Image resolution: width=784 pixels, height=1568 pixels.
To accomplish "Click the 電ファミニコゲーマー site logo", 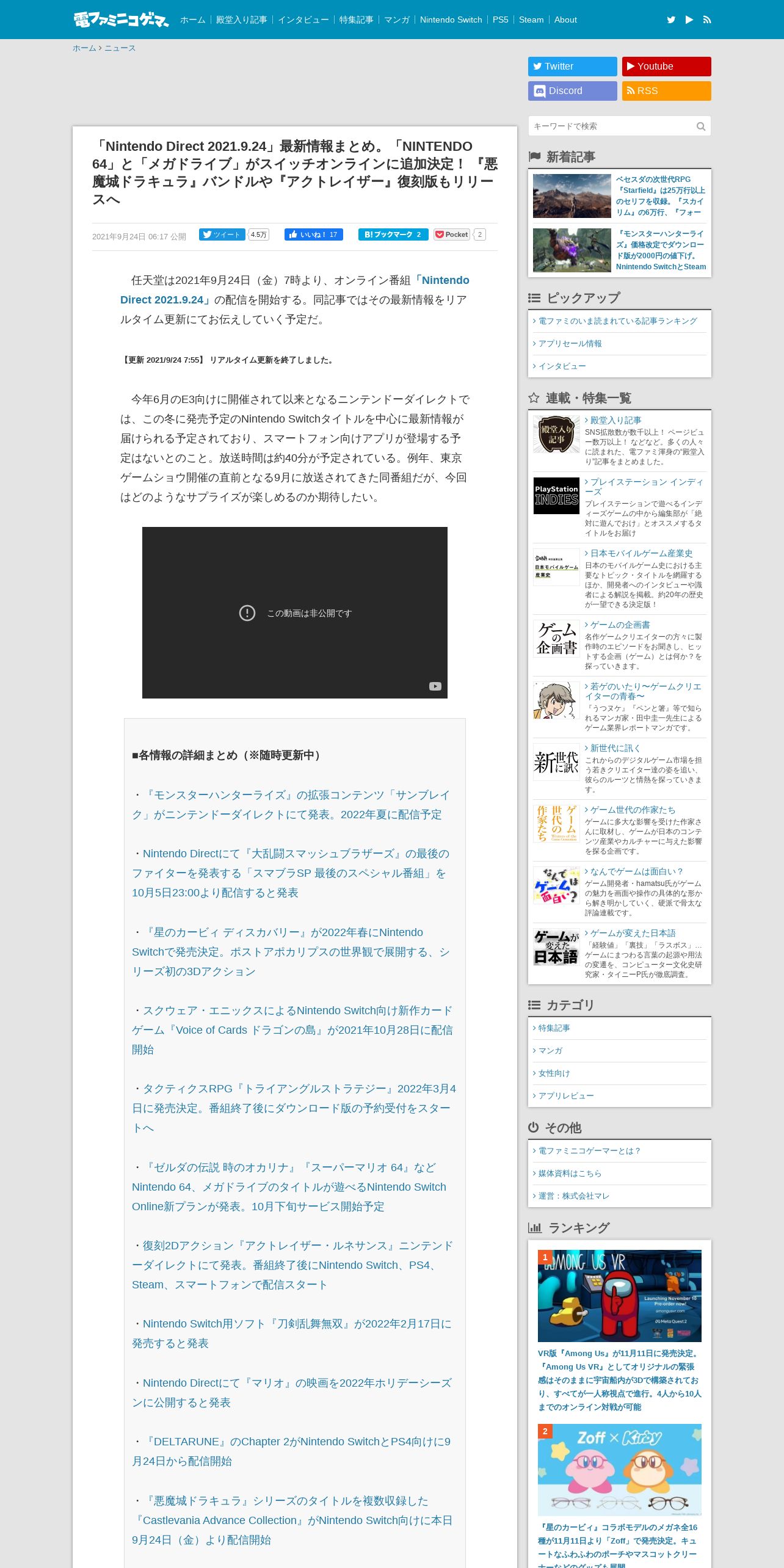I will click(121, 20).
